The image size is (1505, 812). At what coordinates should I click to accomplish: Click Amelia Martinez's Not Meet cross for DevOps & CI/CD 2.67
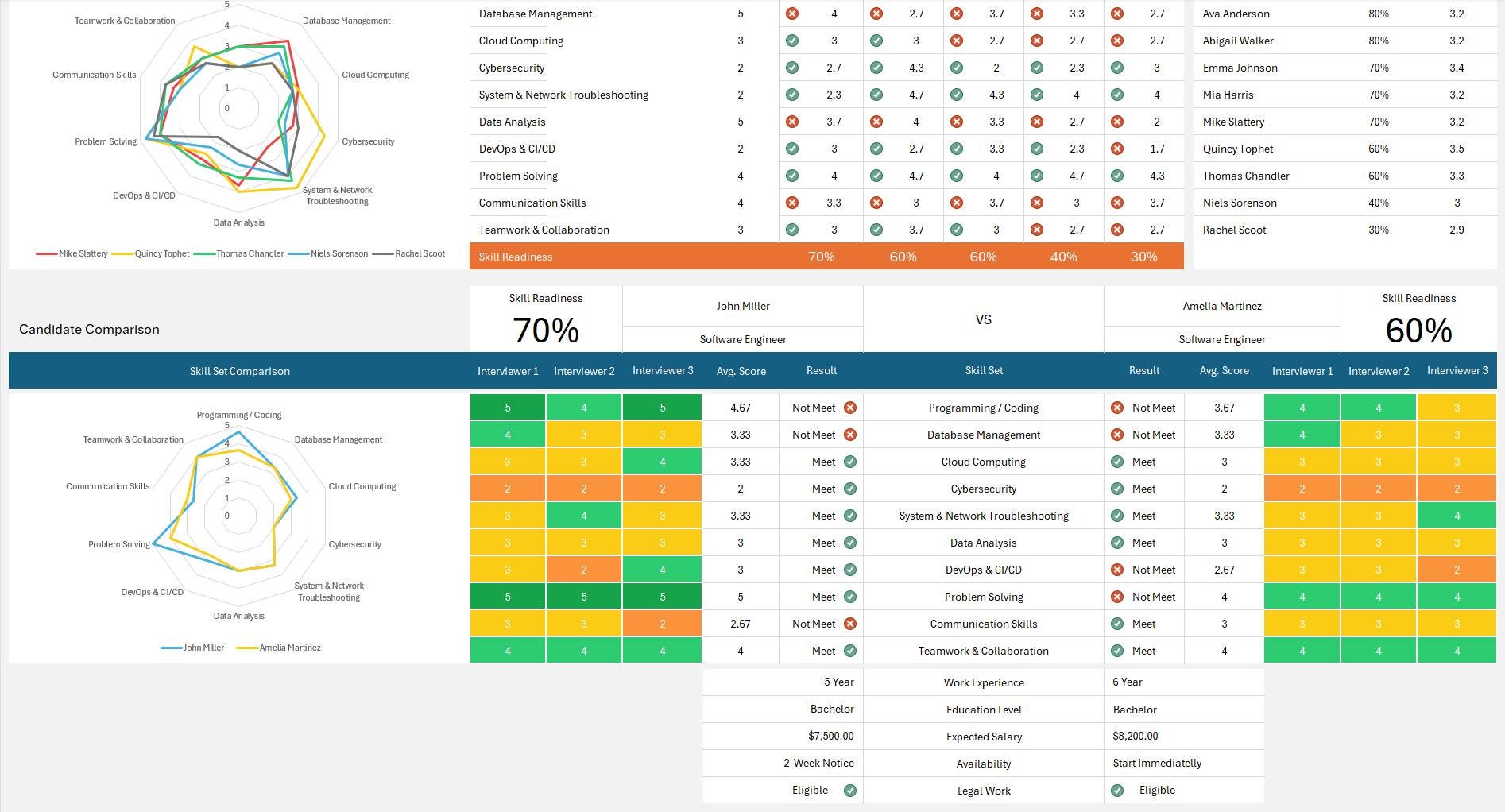(1117, 570)
